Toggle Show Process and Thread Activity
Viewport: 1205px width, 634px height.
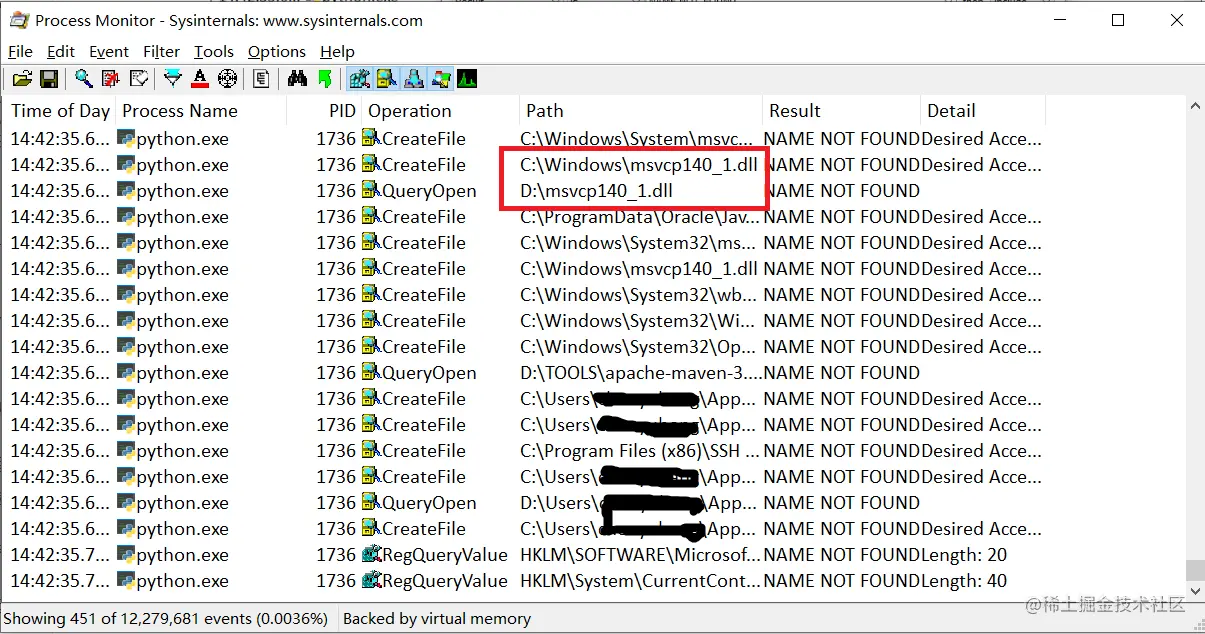[441, 78]
